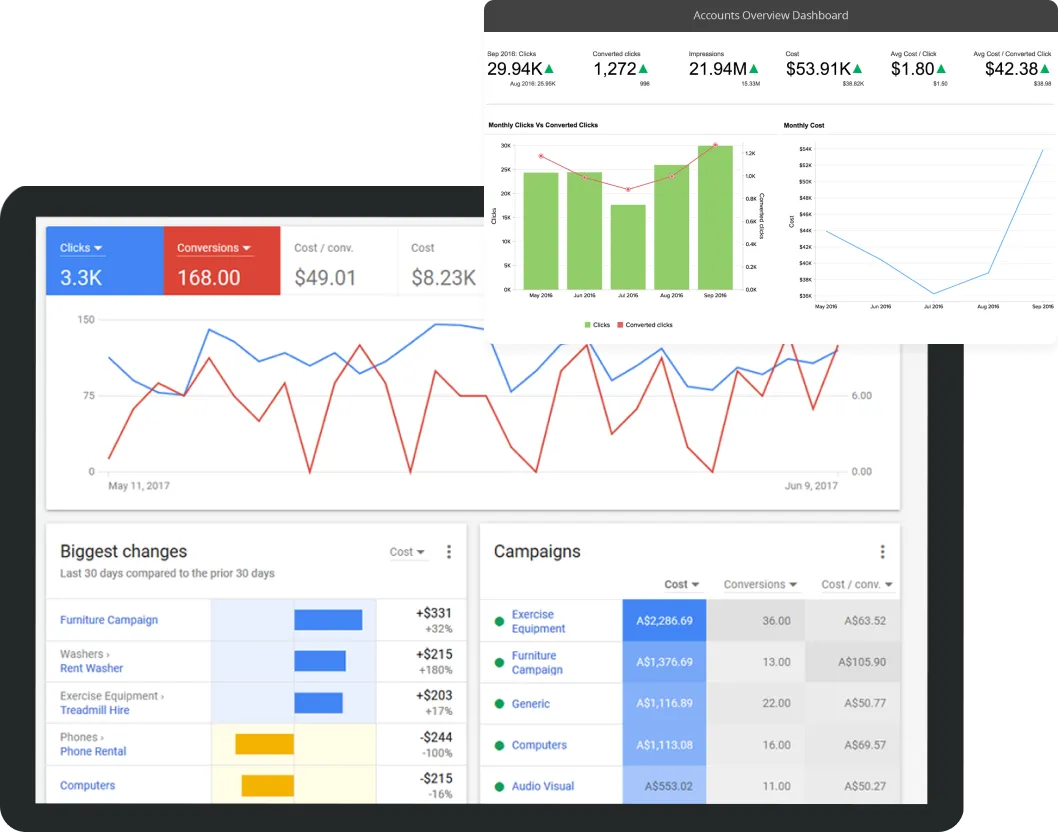The width and height of the screenshot is (1058, 832).
Task: Open the Biggest changes three-dot menu
Action: click(449, 552)
